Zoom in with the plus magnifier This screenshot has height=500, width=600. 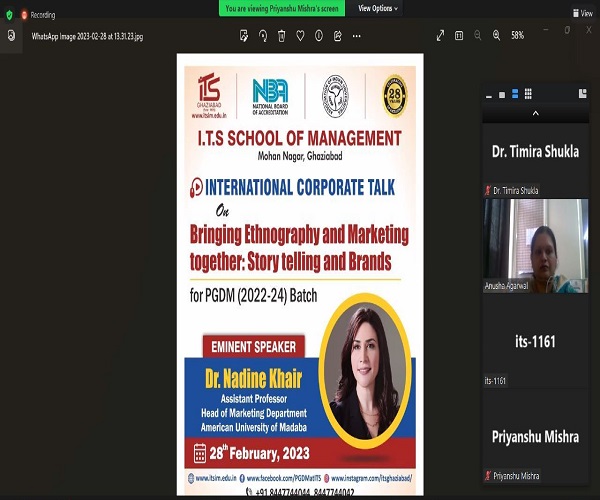click(496, 36)
